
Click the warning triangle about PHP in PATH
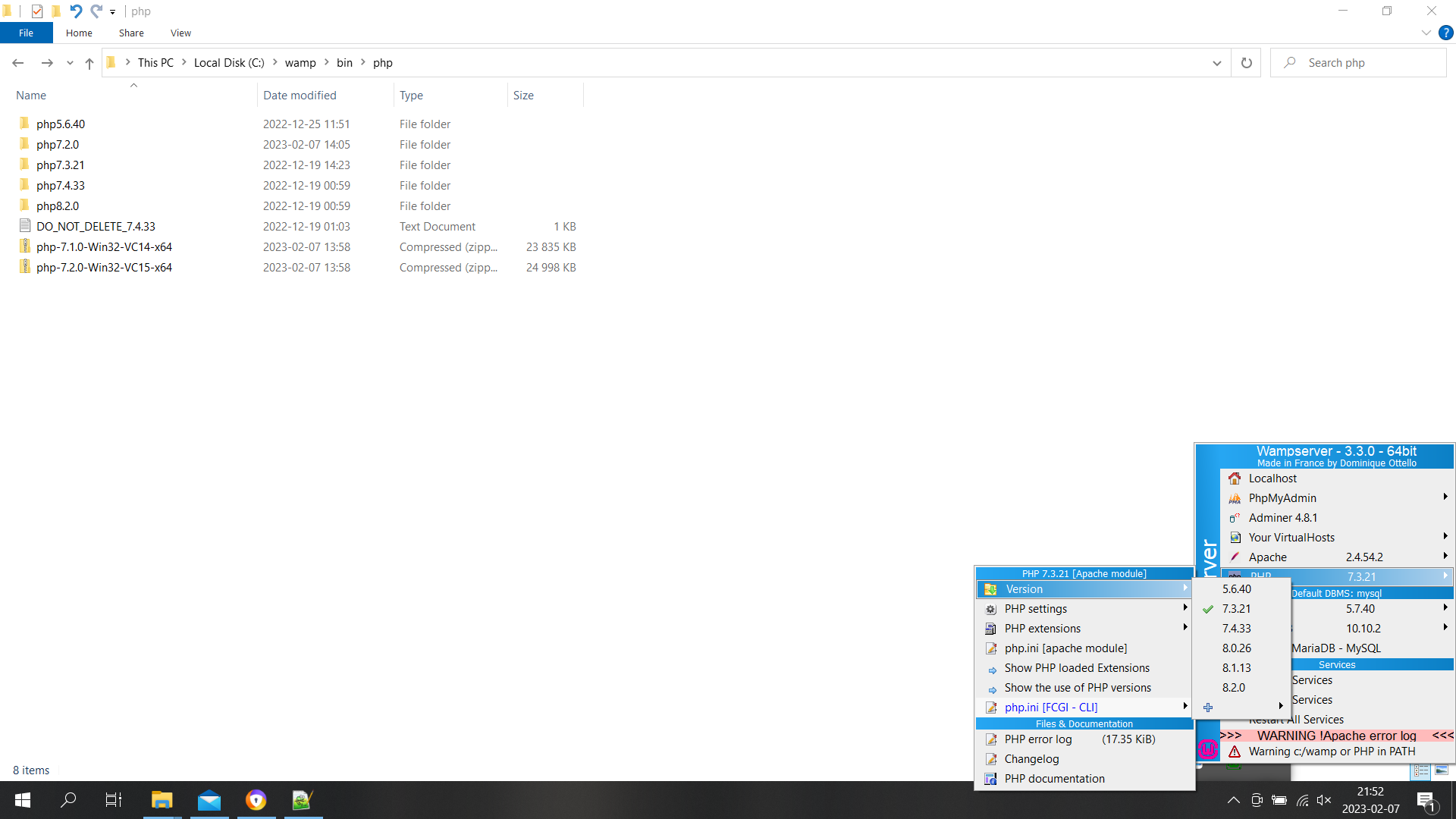pos(1235,752)
